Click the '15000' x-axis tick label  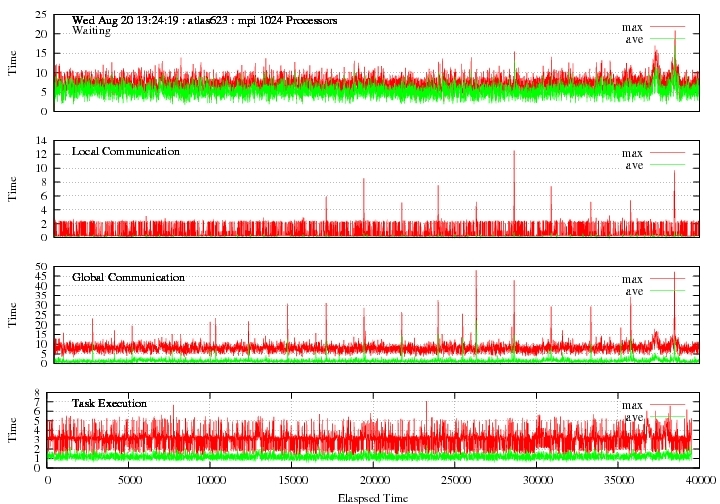pos(293,480)
